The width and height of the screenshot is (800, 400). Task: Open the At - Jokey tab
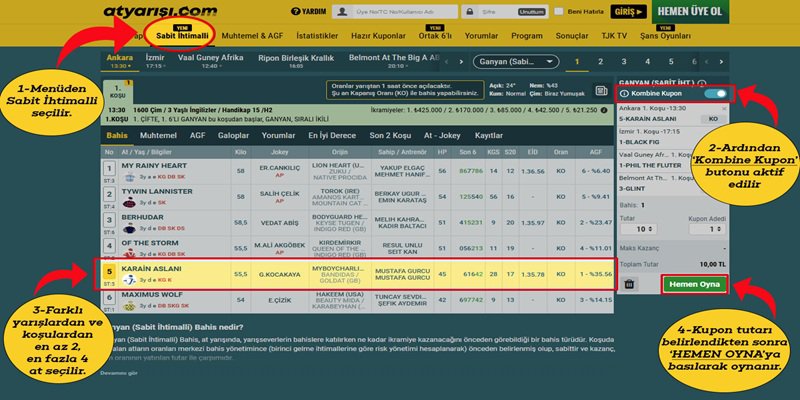point(442,136)
